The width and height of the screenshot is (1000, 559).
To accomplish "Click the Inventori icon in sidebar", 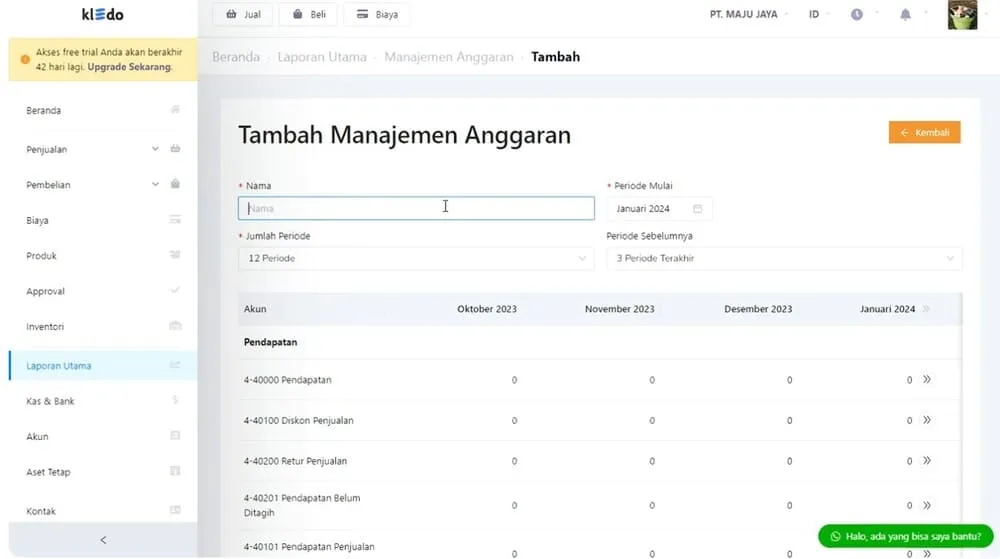I will [175, 326].
